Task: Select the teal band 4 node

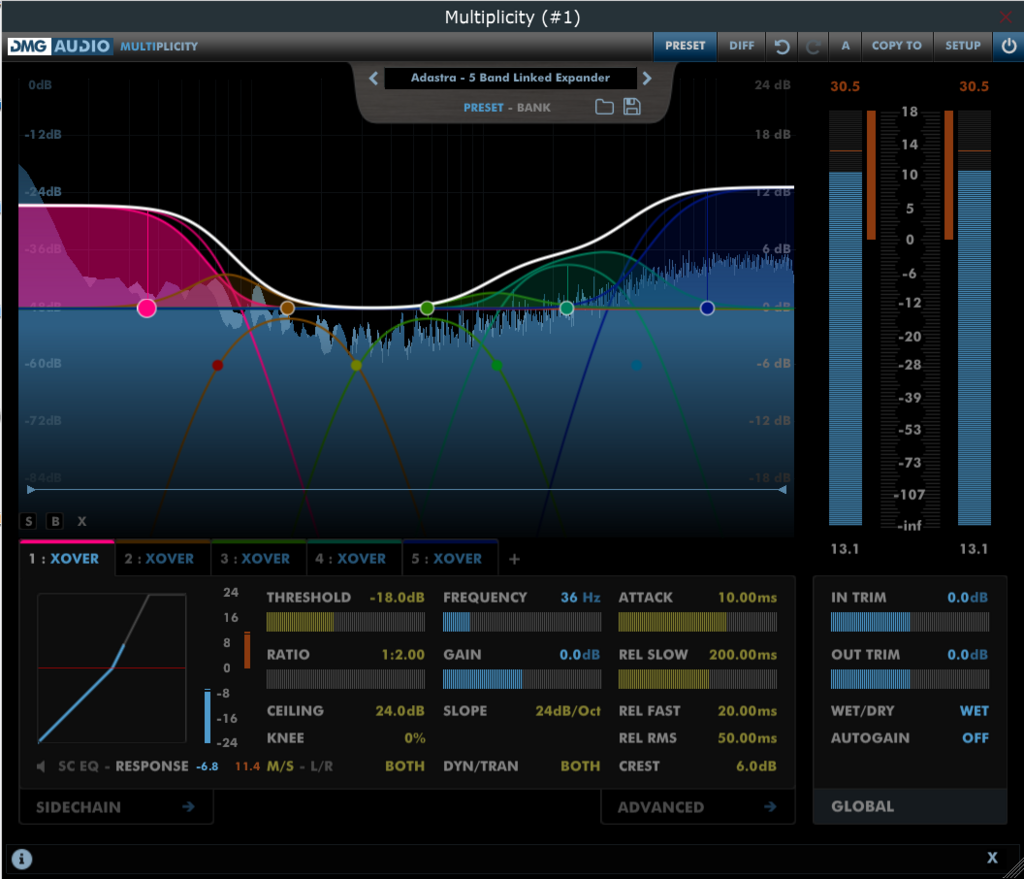Action: [x=567, y=308]
